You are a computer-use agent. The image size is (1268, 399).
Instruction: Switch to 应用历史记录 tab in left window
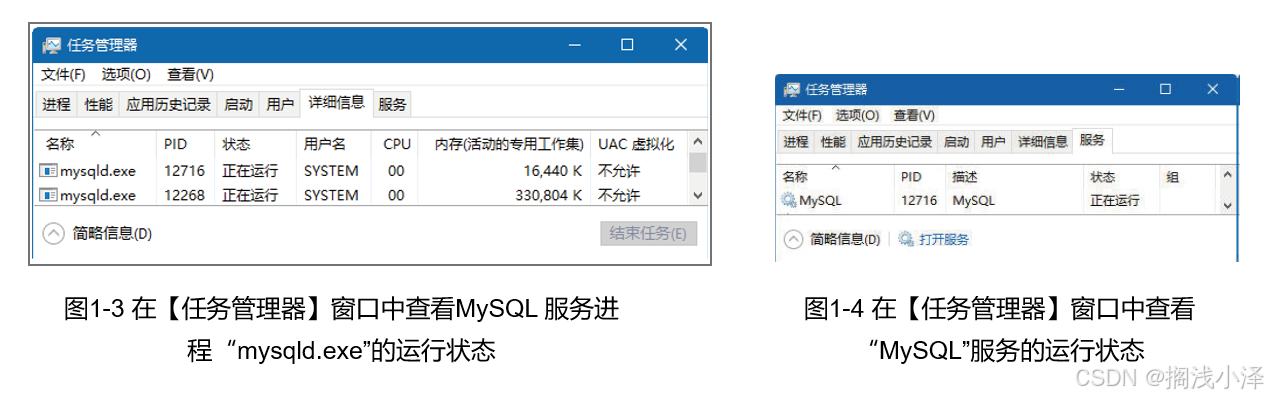click(168, 104)
